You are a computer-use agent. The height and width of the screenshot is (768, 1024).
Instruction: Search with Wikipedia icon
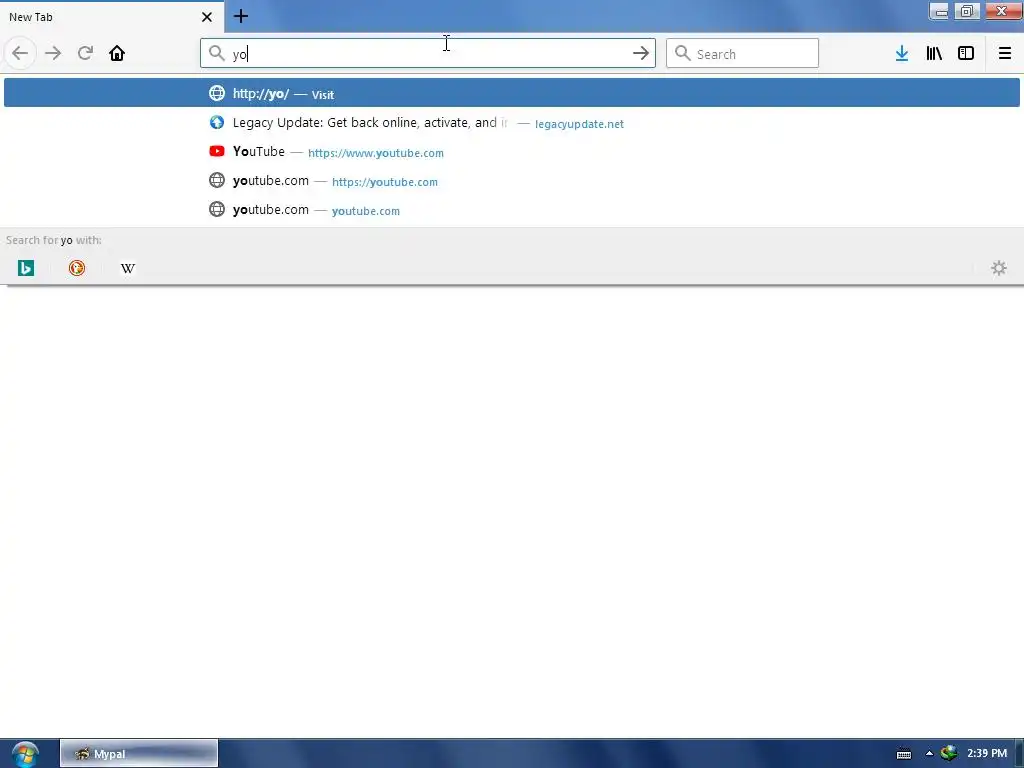pos(128,268)
